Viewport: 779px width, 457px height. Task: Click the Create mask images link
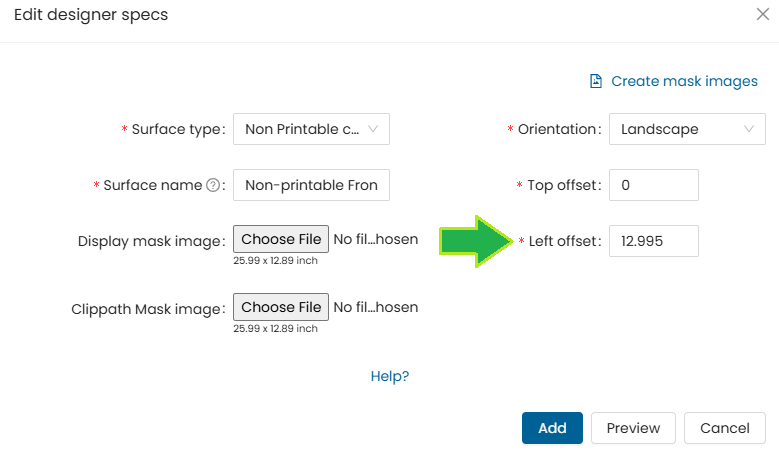pyautogui.click(x=684, y=81)
